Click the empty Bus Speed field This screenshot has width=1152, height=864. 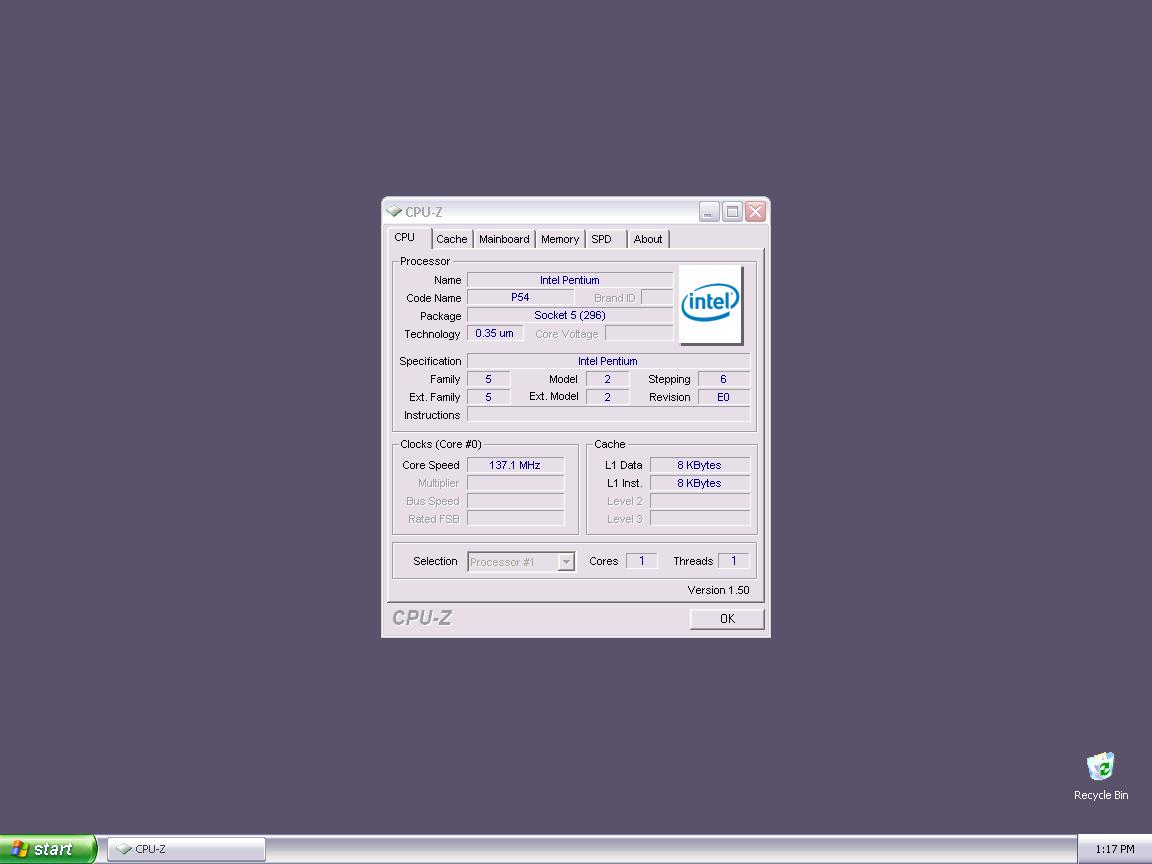pyautogui.click(x=515, y=501)
